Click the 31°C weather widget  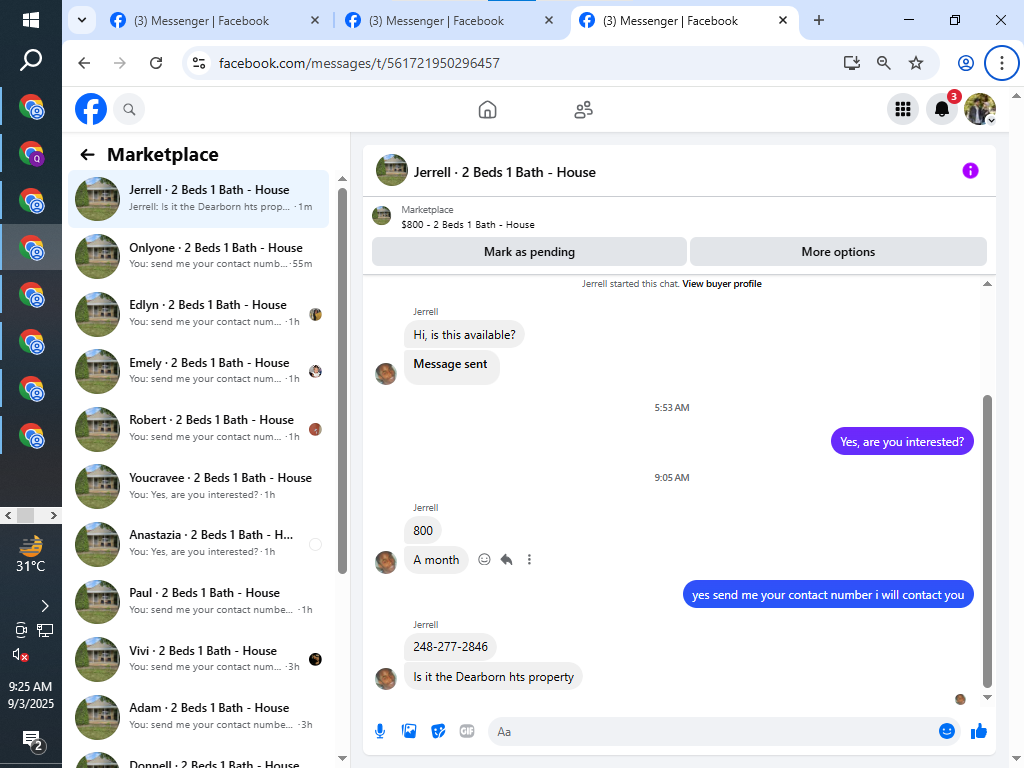[31, 554]
